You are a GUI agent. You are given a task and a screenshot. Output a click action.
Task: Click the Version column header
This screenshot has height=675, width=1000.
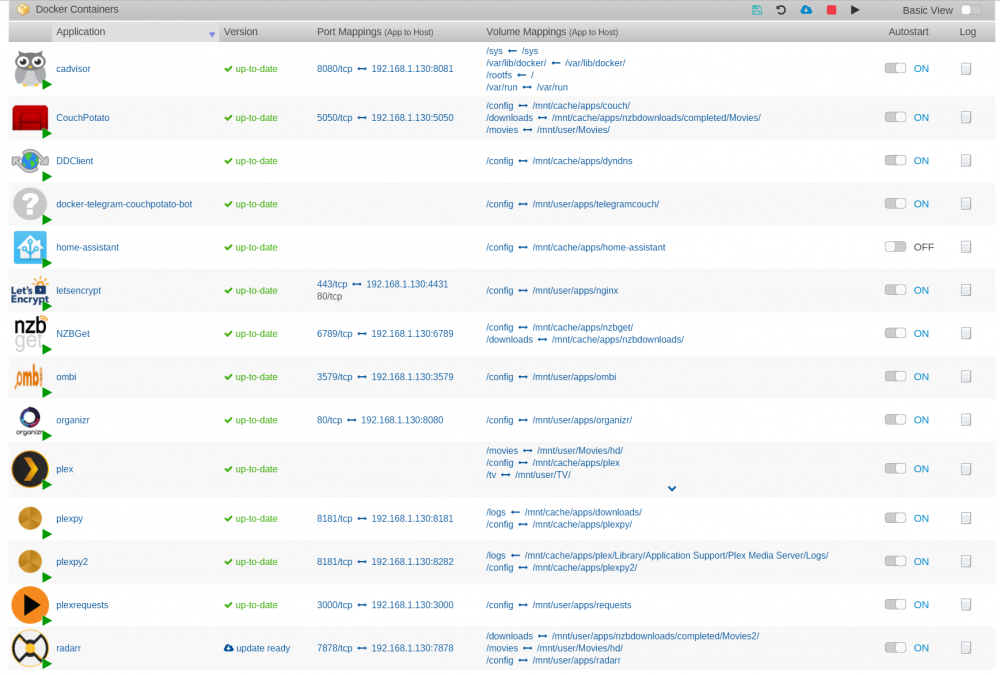click(240, 32)
